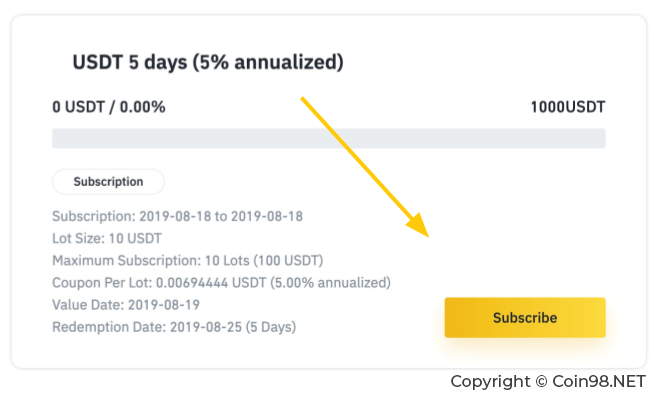Viewport: 660px width, 397px height.
Task: Click the 0.00694444 USDT coupon value
Action: click(211, 282)
